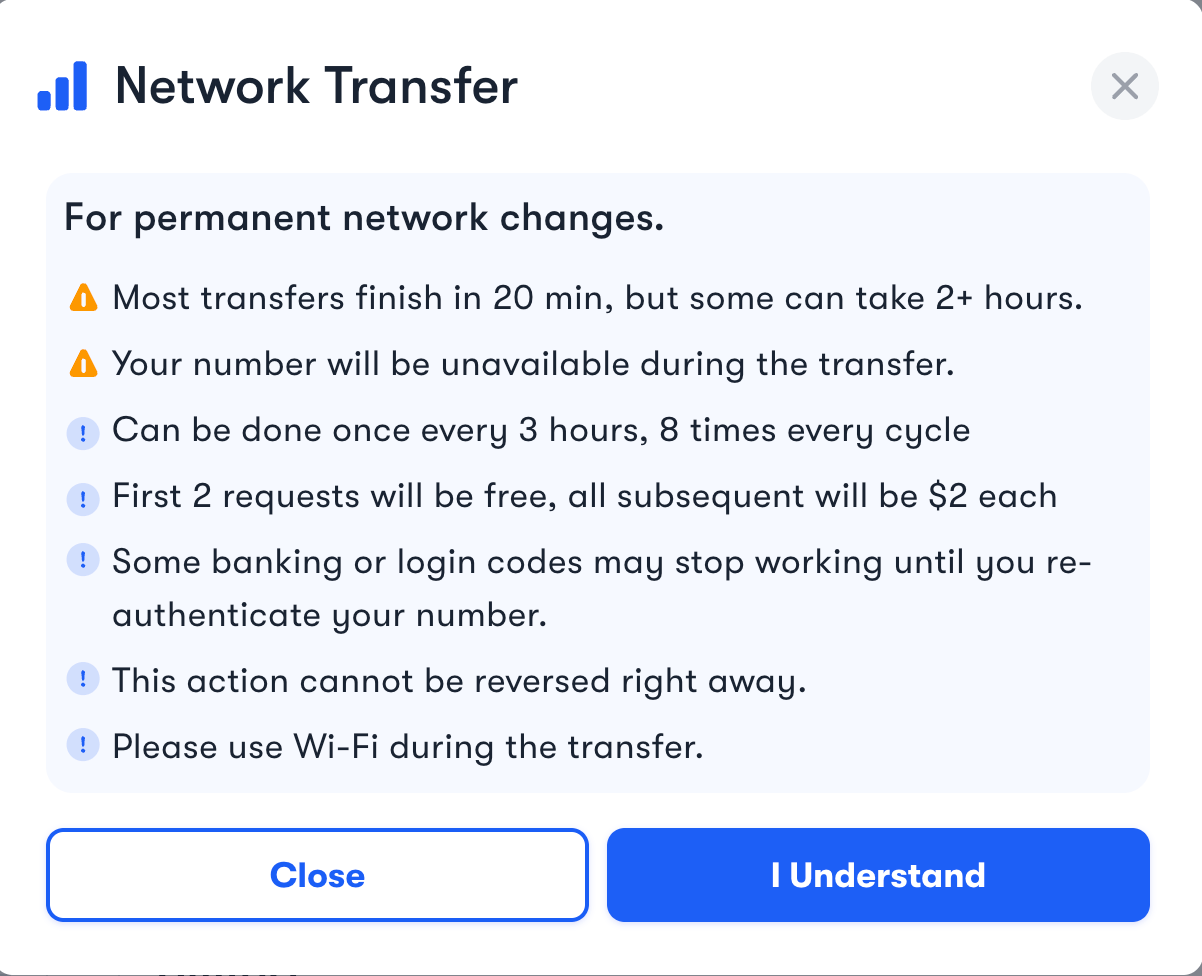This screenshot has height=976, width=1202.
Task: Click info icon beside banking codes note
Action: point(83,562)
